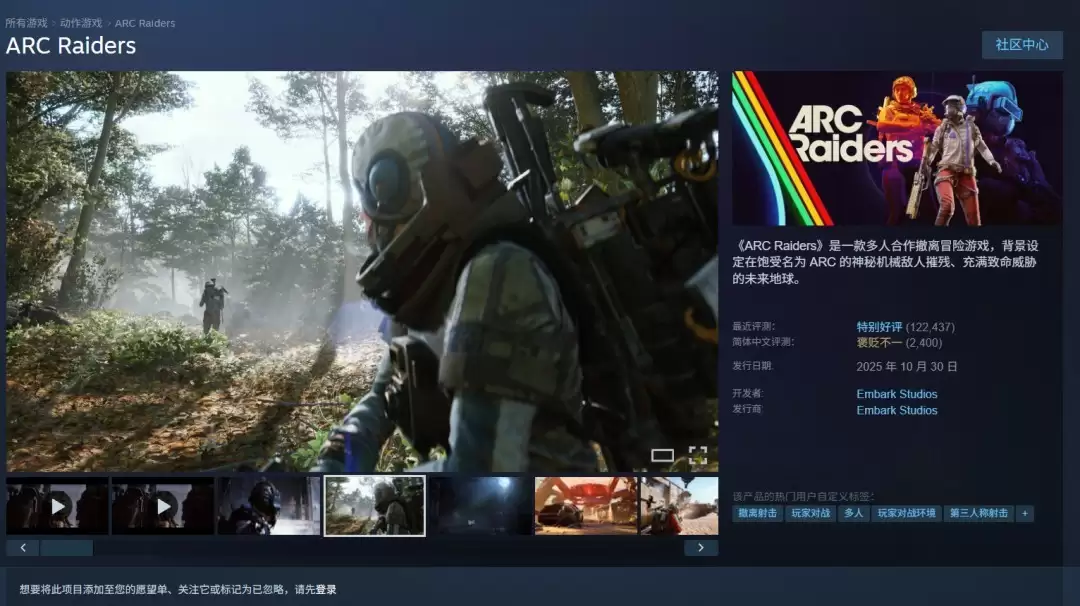Open the Embark Studios developer link
The height and width of the screenshot is (606, 1080).
pyautogui.click(x=895, y=393)
